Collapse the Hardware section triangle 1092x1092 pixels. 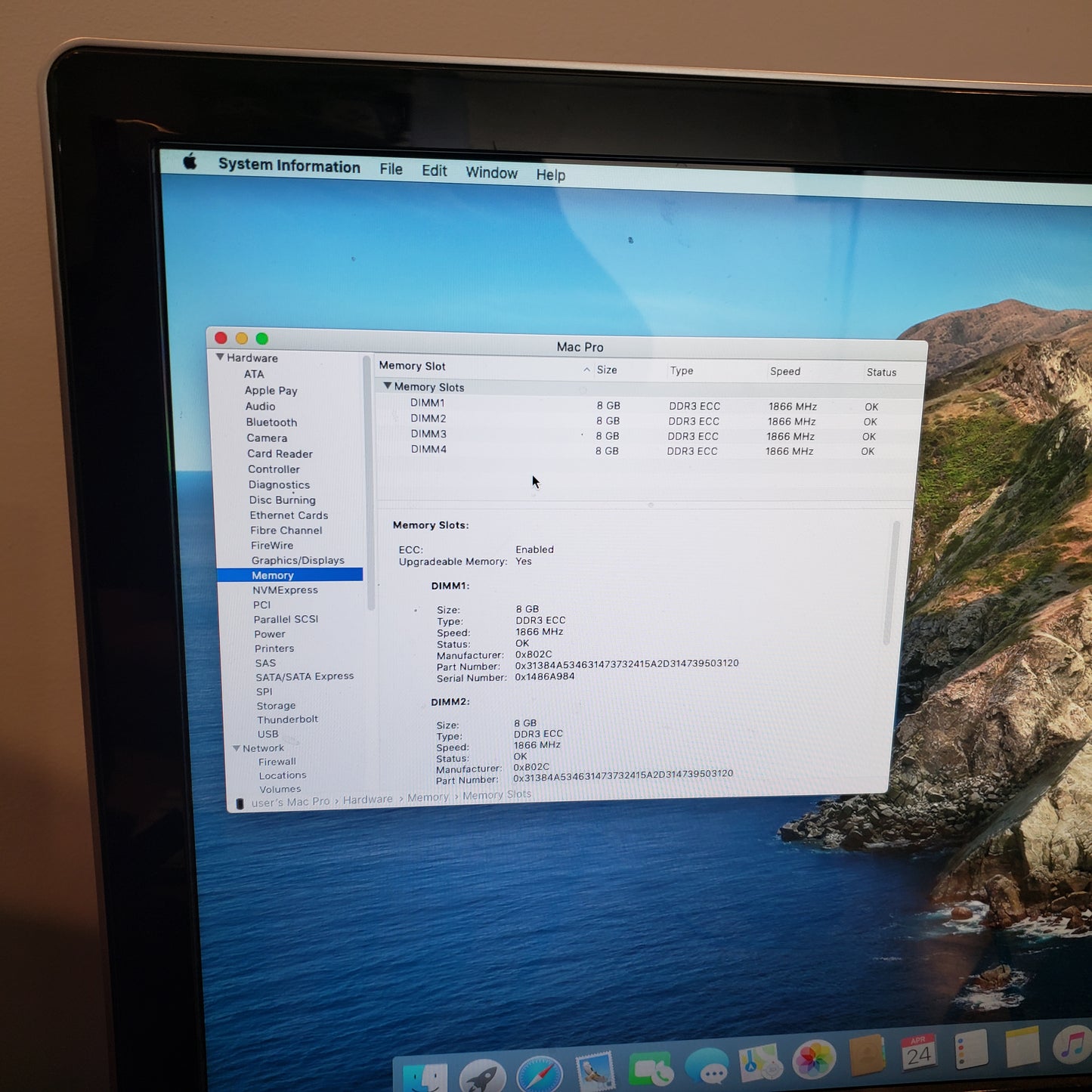(220, 357)
